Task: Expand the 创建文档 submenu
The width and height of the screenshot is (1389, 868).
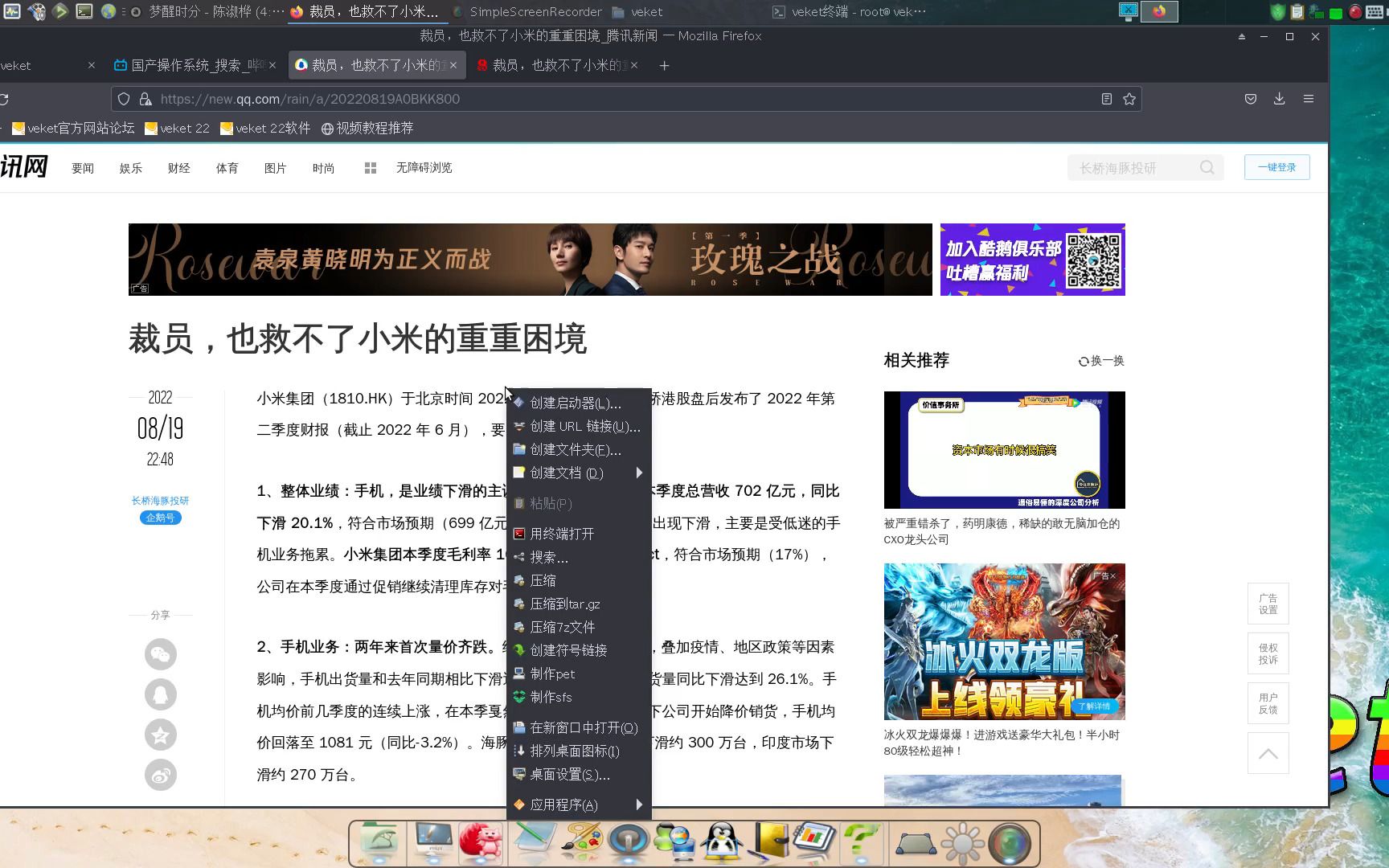Action: [x=579, y=473]
